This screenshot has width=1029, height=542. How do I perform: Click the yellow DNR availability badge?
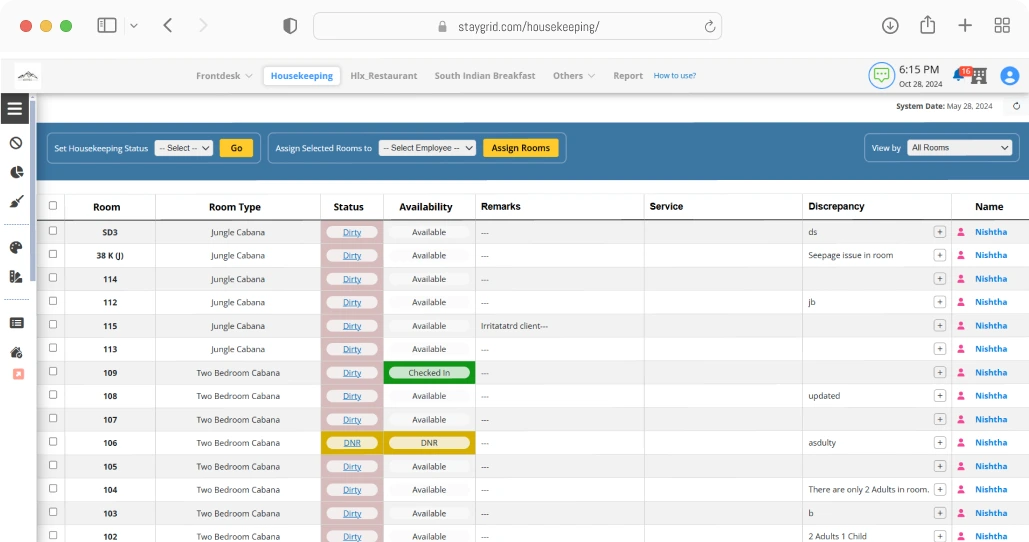(x=429, y=443)
